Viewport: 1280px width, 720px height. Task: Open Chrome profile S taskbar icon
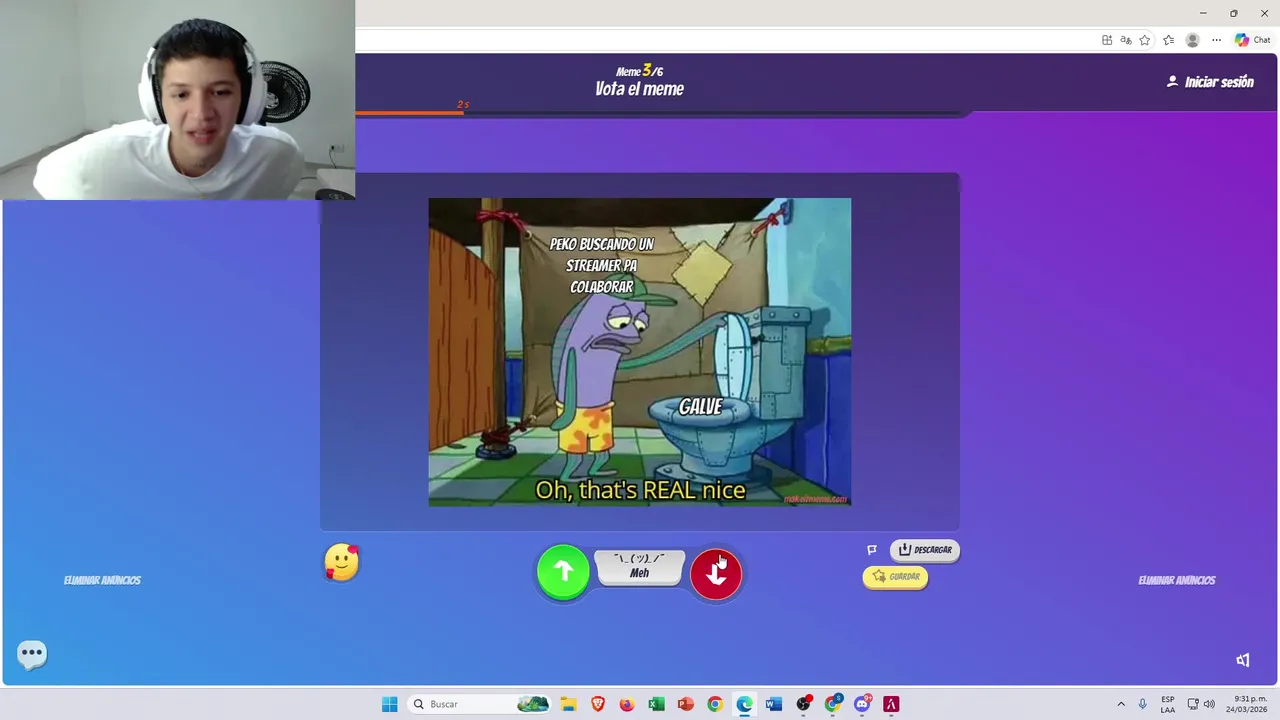tap(832, 704)
